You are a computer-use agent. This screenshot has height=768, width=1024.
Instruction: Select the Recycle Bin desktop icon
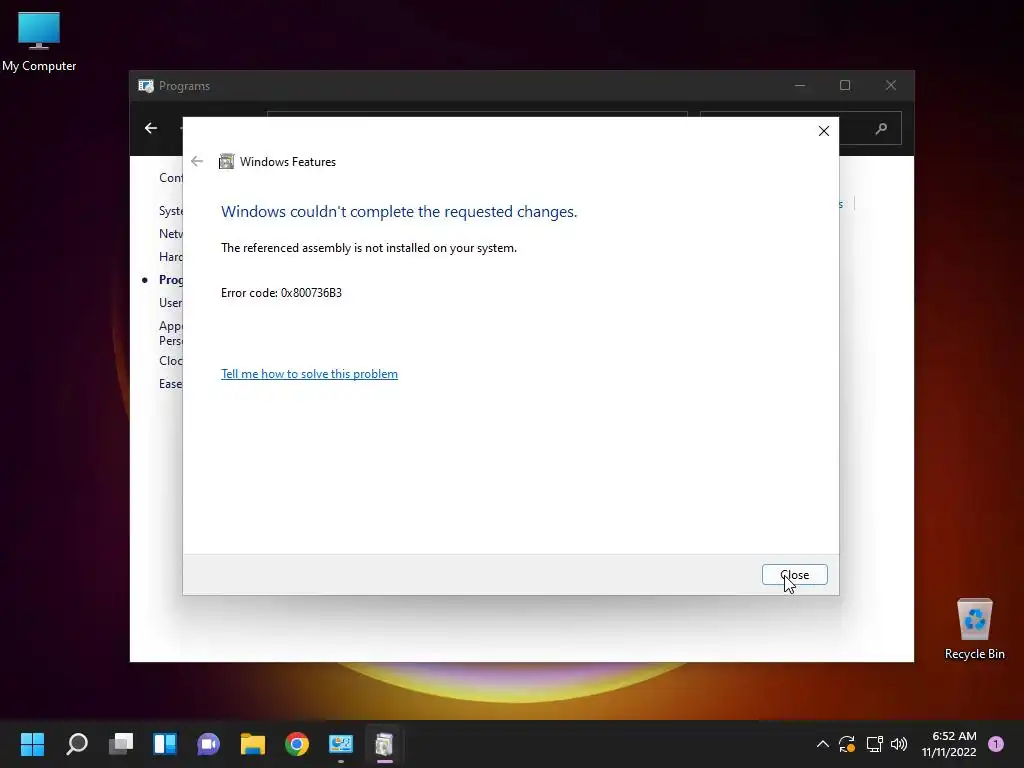pyautogui.click(x=974, y=628)
